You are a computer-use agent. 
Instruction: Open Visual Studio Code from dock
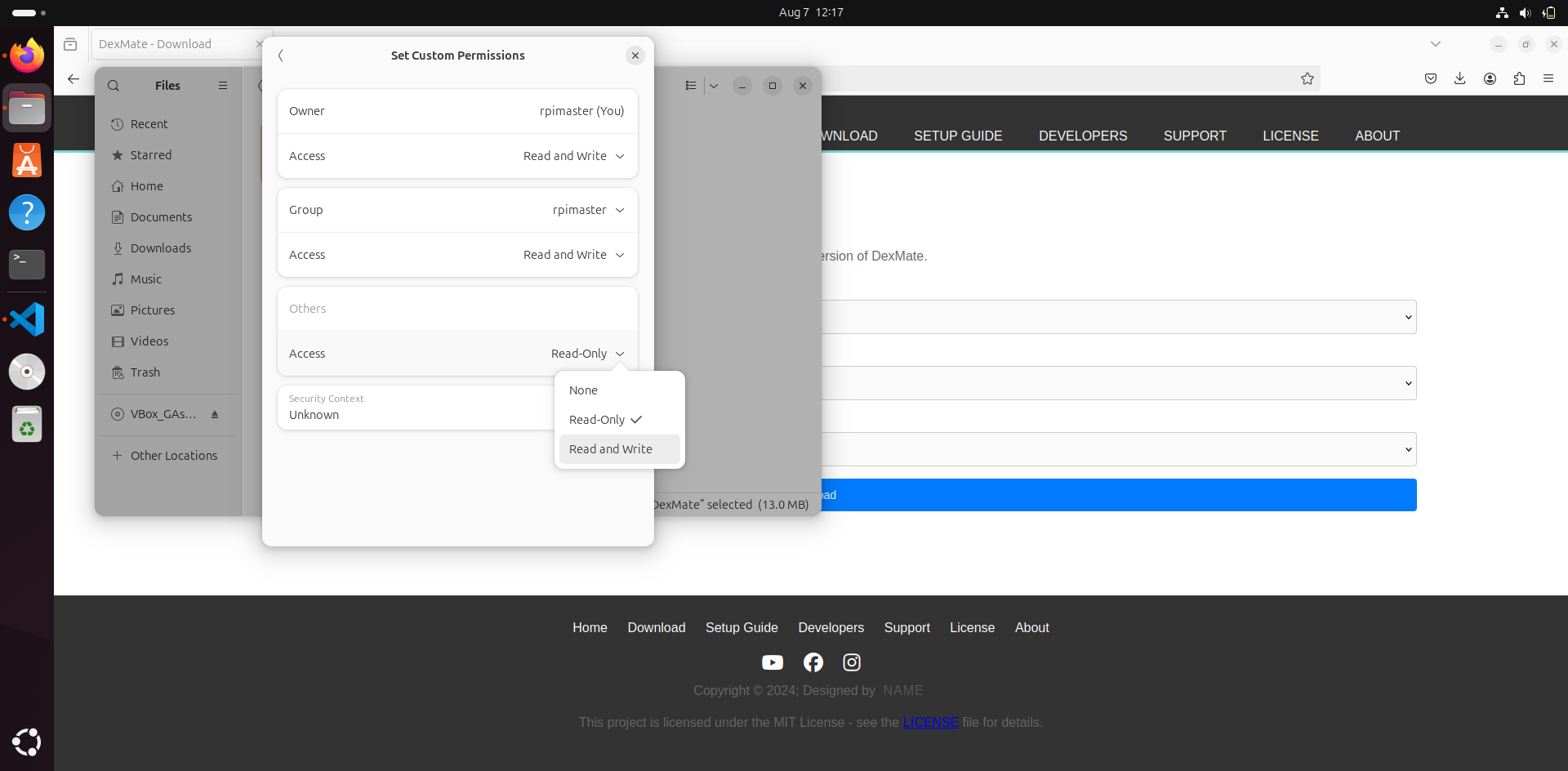pyautogui.click(x=27, y=319)
